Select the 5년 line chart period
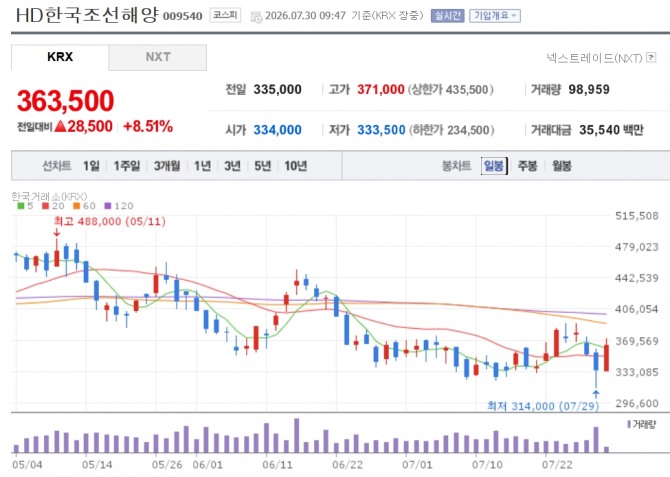670x477 pixels. pyautogui.click(x=263, y=166)
